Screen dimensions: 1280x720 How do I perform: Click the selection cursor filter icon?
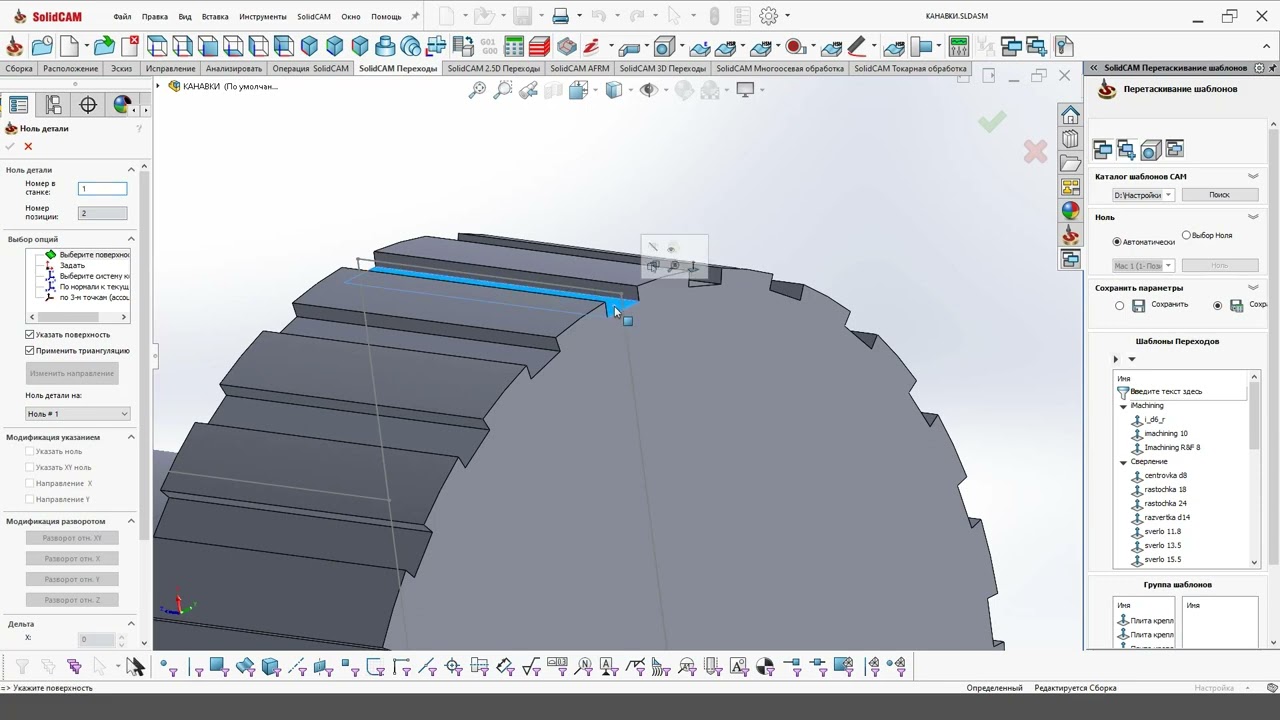(x=135, y=667)
